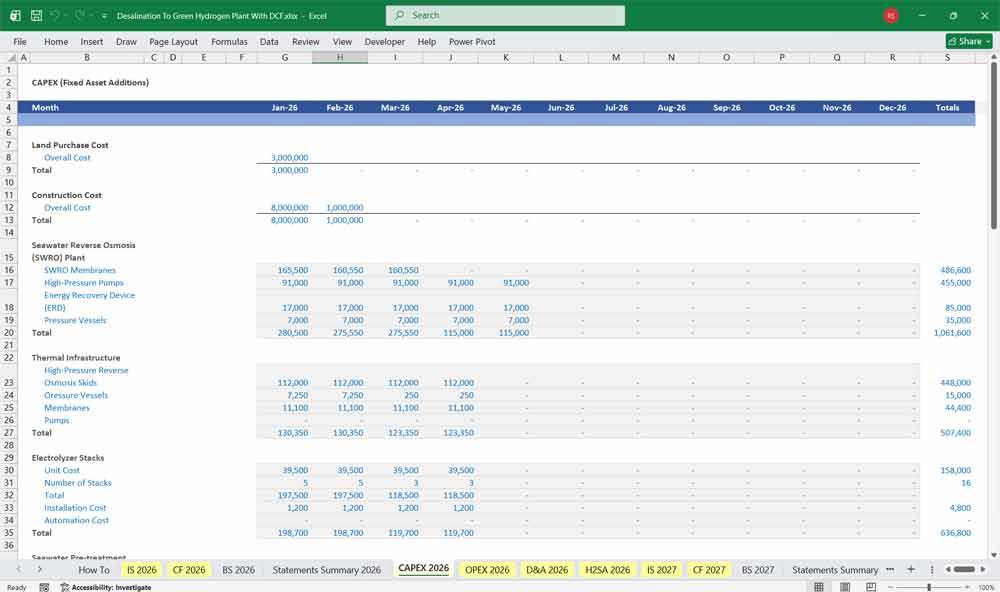This screenshot has height=592, width=1000.
Task: Click the sheet navigation tabs overflow ellipsis
Action: click(890, 569)
